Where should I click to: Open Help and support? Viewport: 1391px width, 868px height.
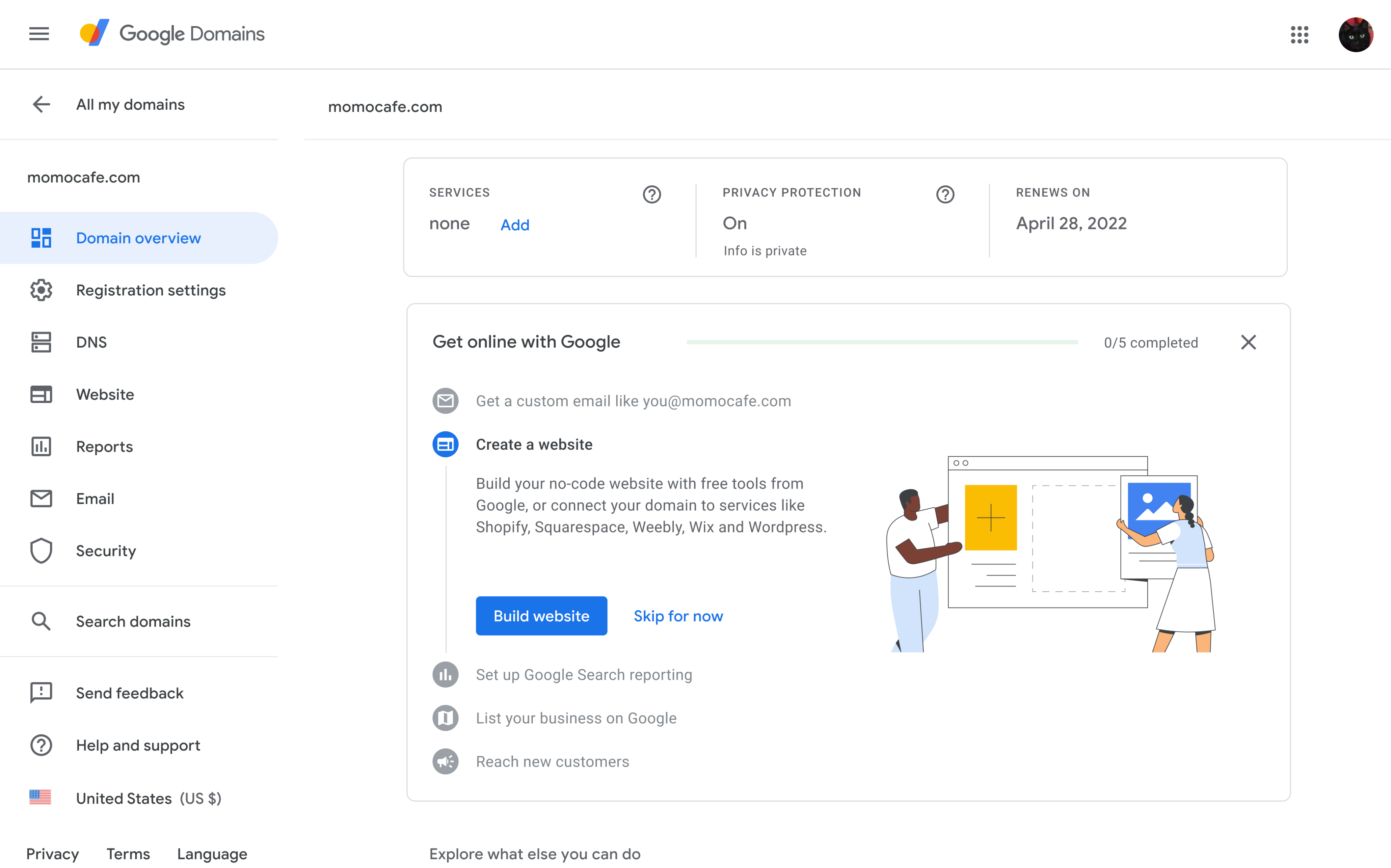pyautogui.click(x=139, y=745)
